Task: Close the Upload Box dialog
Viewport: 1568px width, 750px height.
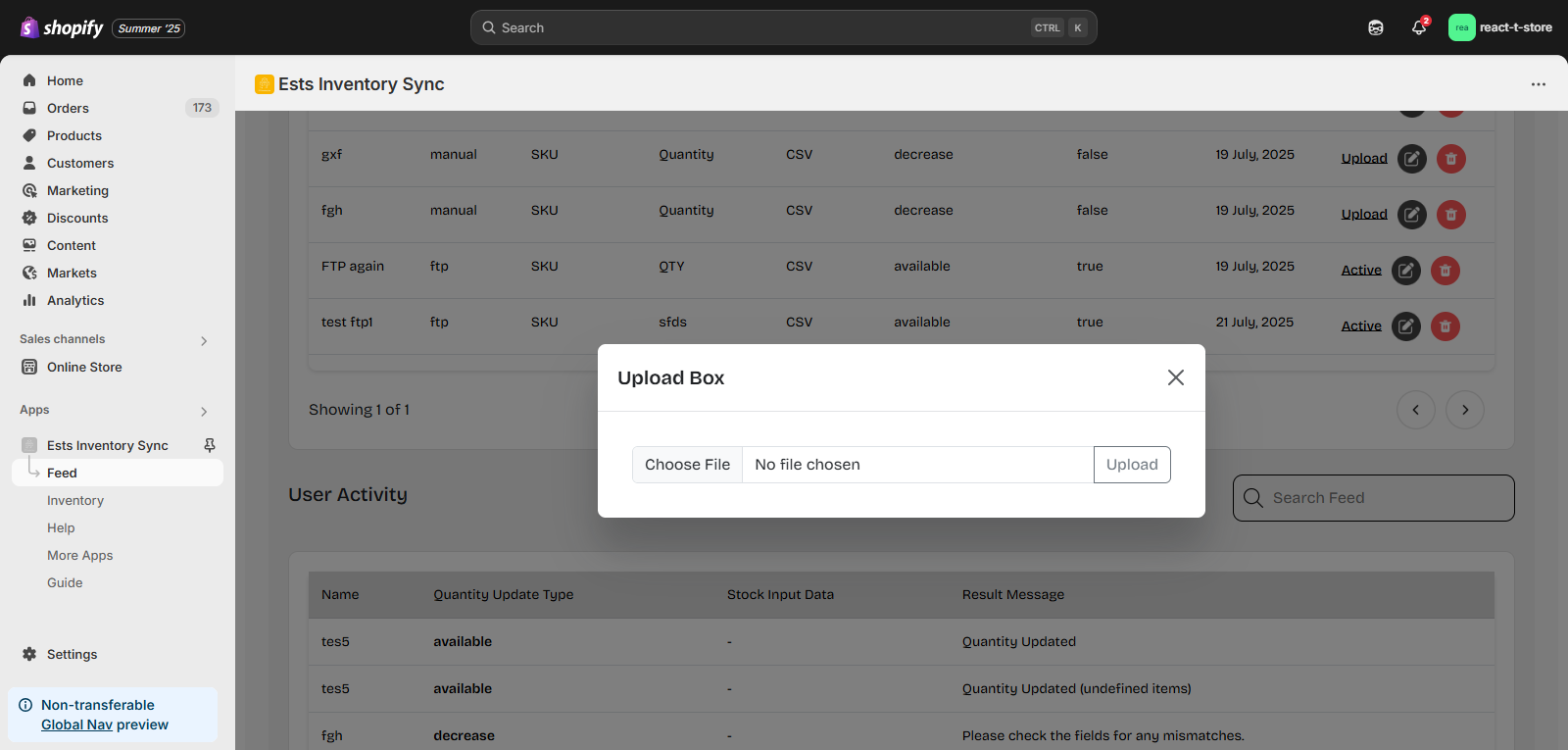Action: (1176, 377)
